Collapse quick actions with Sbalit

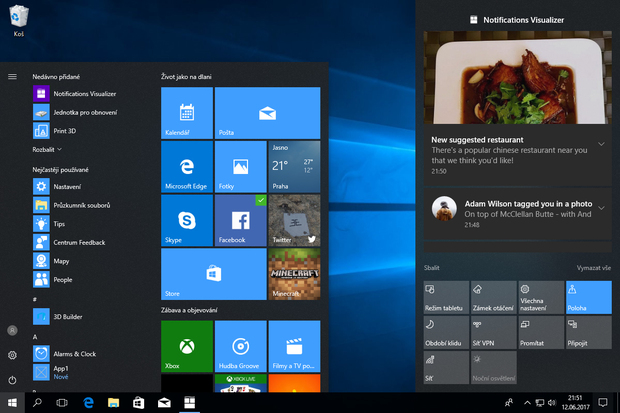[431, 268]
